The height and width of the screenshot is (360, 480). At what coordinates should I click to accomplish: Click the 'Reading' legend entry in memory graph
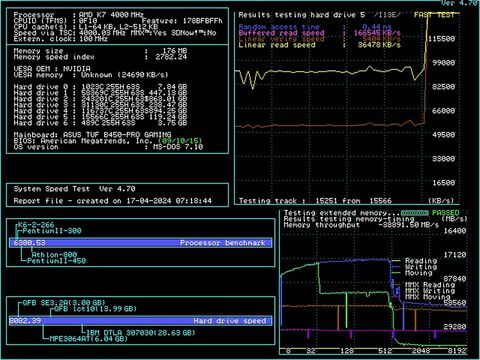click(x=421, y=261)
